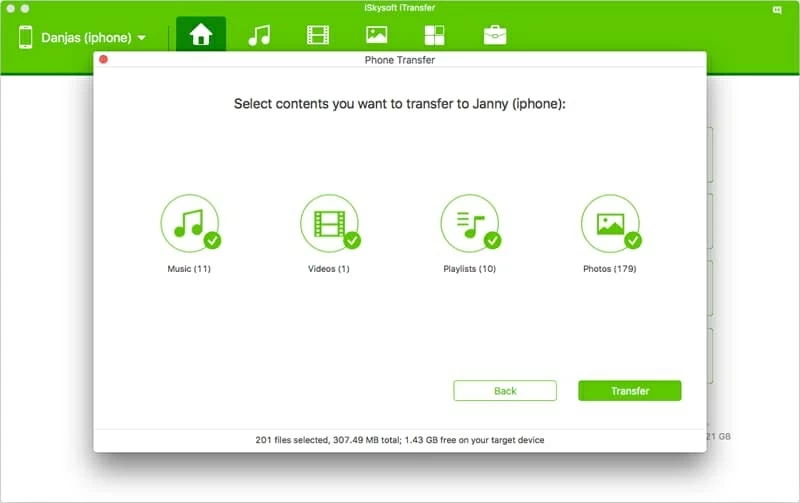Click the feedback chat icon at top right
Screen dimensions: 800x503
click(x=778, y=9)
